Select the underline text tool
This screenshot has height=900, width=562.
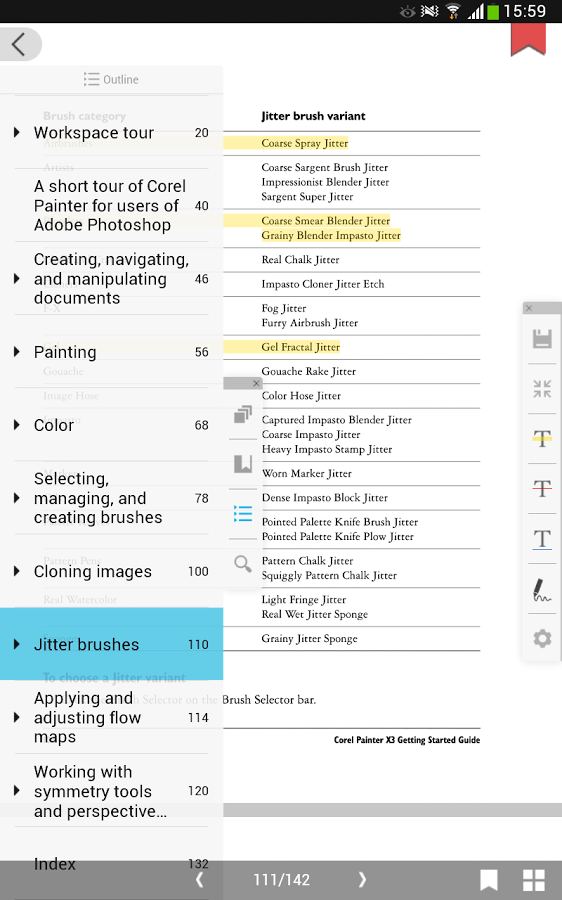point(542,539)
